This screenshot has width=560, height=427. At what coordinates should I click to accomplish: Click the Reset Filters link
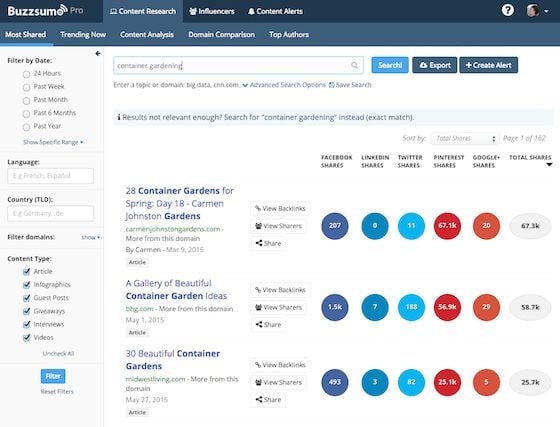click(57, 392)
